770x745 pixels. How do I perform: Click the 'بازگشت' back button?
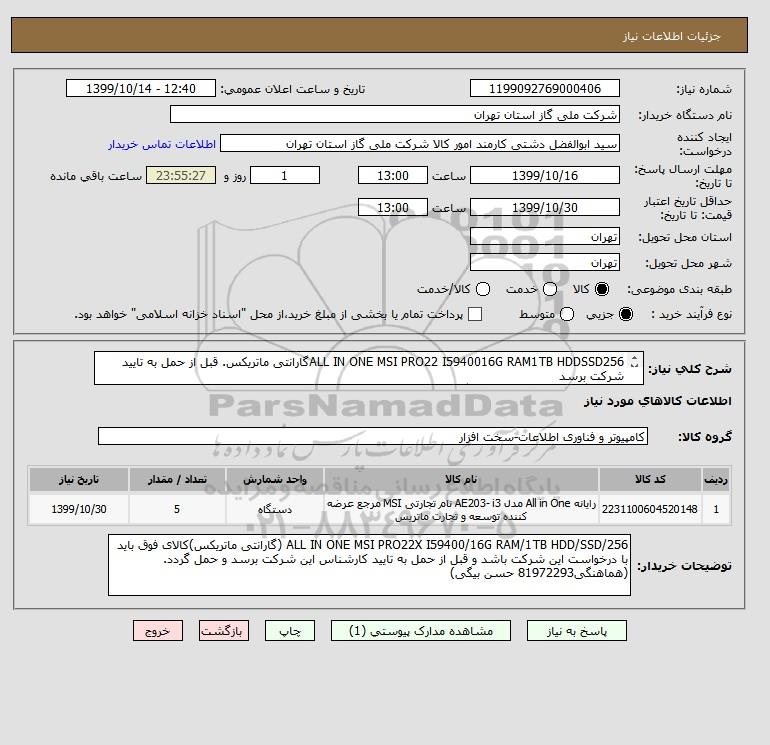[x=224, y=631]
